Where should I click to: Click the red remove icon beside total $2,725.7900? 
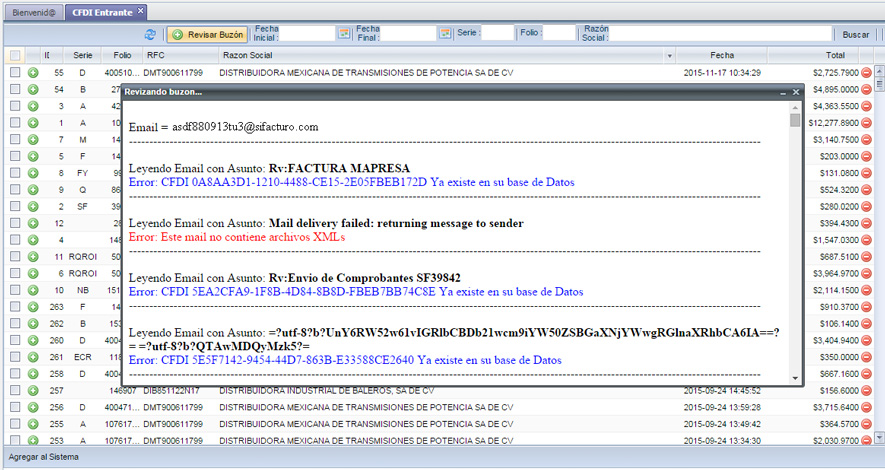(866, 73)
